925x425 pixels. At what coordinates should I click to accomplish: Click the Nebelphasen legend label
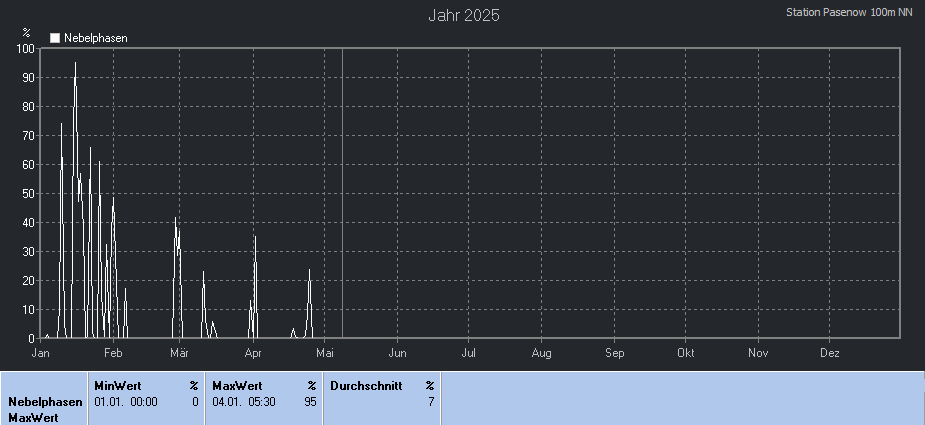point(96,38)
